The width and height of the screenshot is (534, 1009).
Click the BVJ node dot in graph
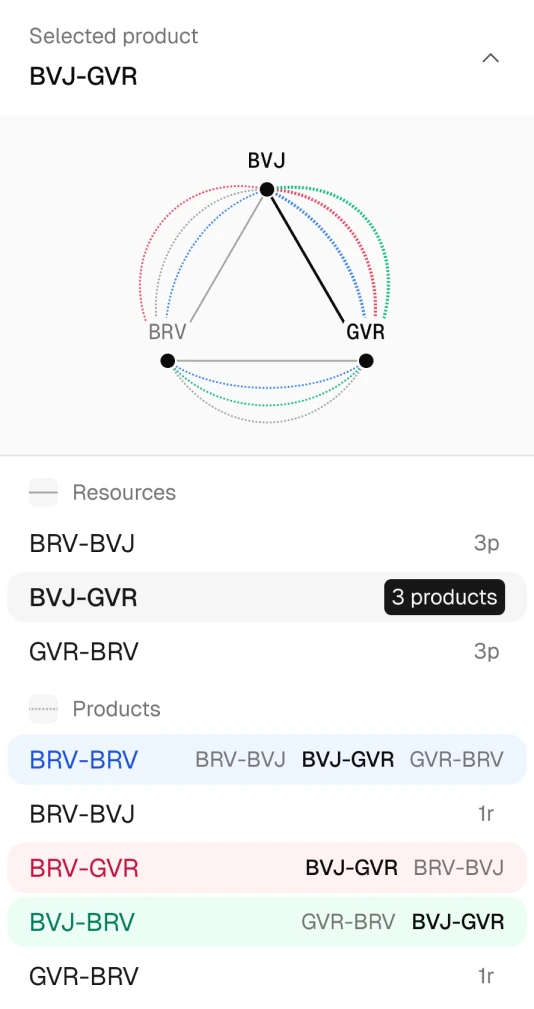point(266,189)
